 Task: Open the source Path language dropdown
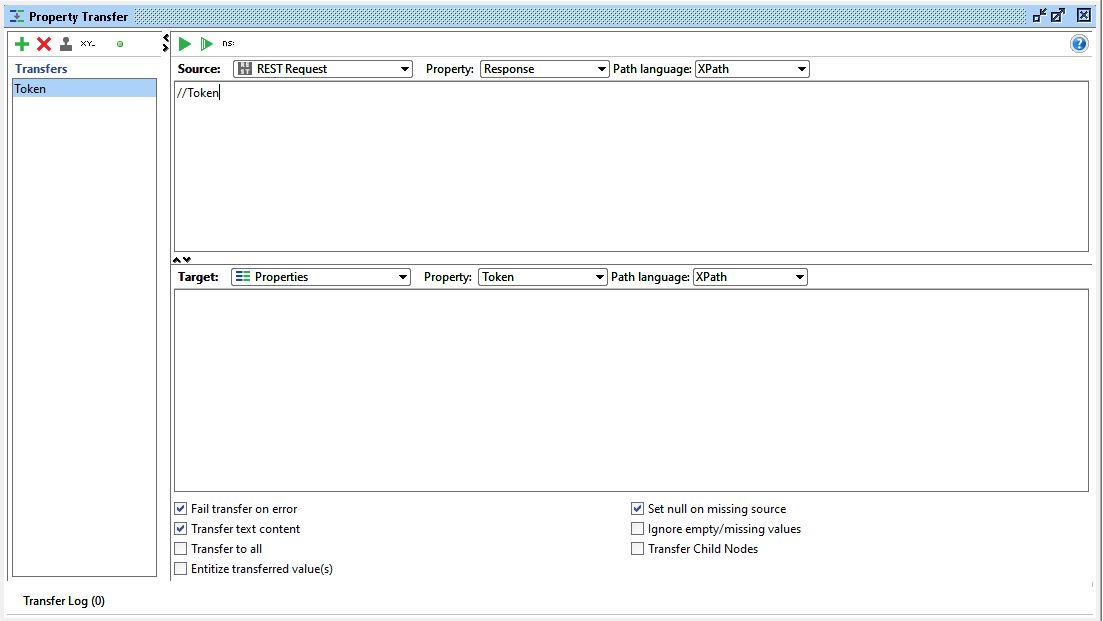tap(752, 69)
